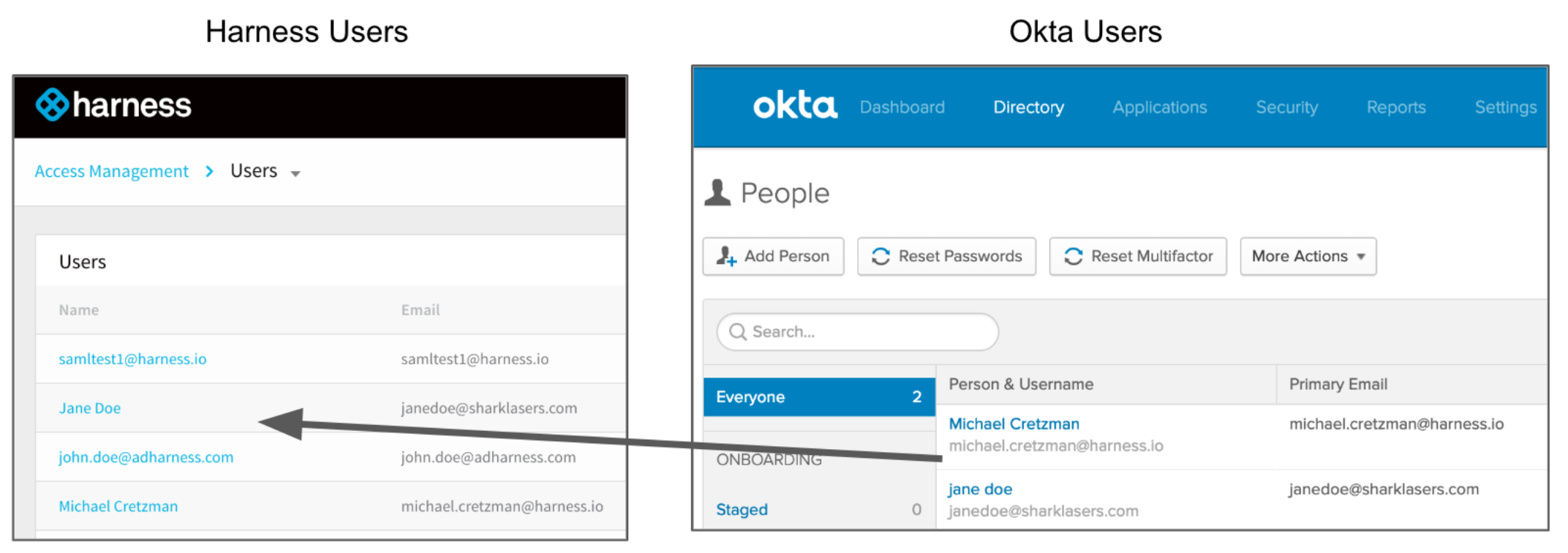Open Jane Doe in Harness users

coord(90,408)
